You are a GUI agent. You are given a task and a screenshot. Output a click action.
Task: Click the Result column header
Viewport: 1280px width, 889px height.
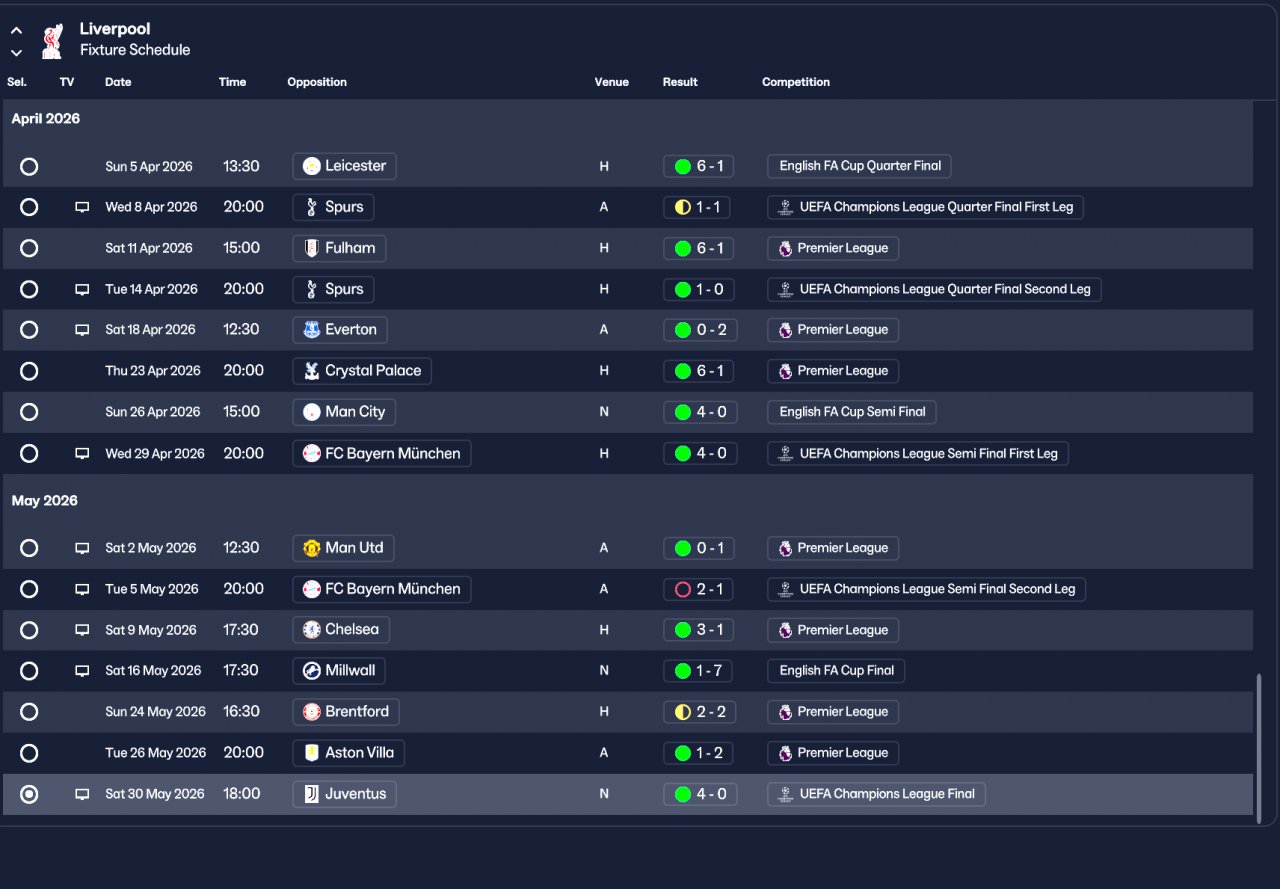(x=680, y=82)
